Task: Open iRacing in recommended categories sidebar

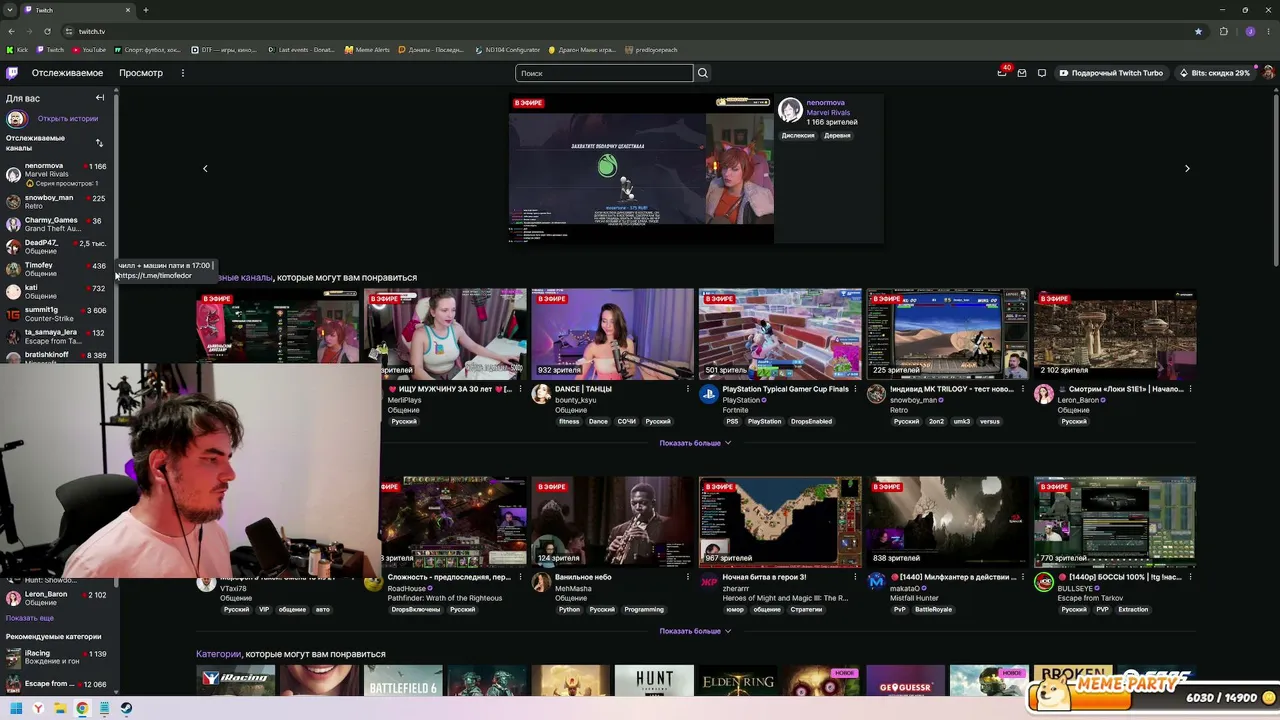Action: (55, 658)
